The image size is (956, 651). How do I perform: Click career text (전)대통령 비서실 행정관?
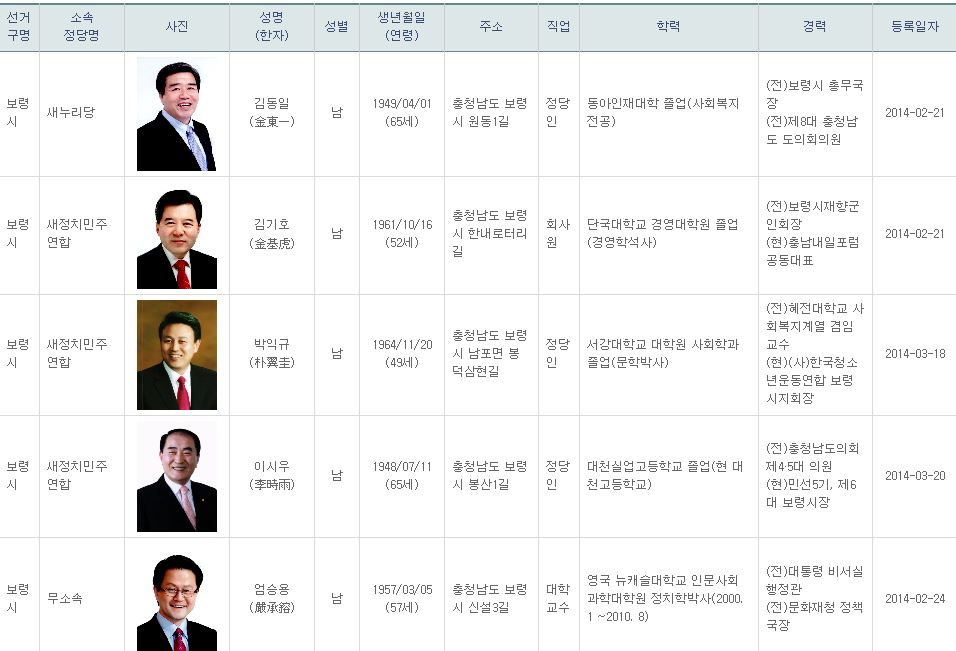point(815,580)
